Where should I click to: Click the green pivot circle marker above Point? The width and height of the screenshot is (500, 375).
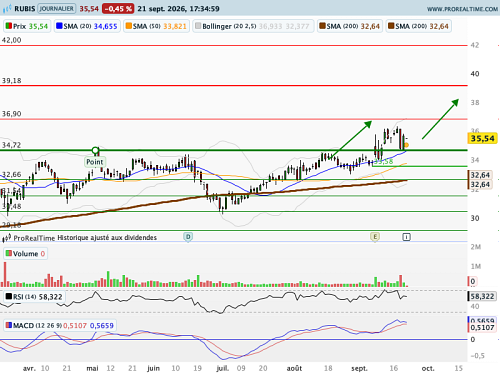click(95, 150)
